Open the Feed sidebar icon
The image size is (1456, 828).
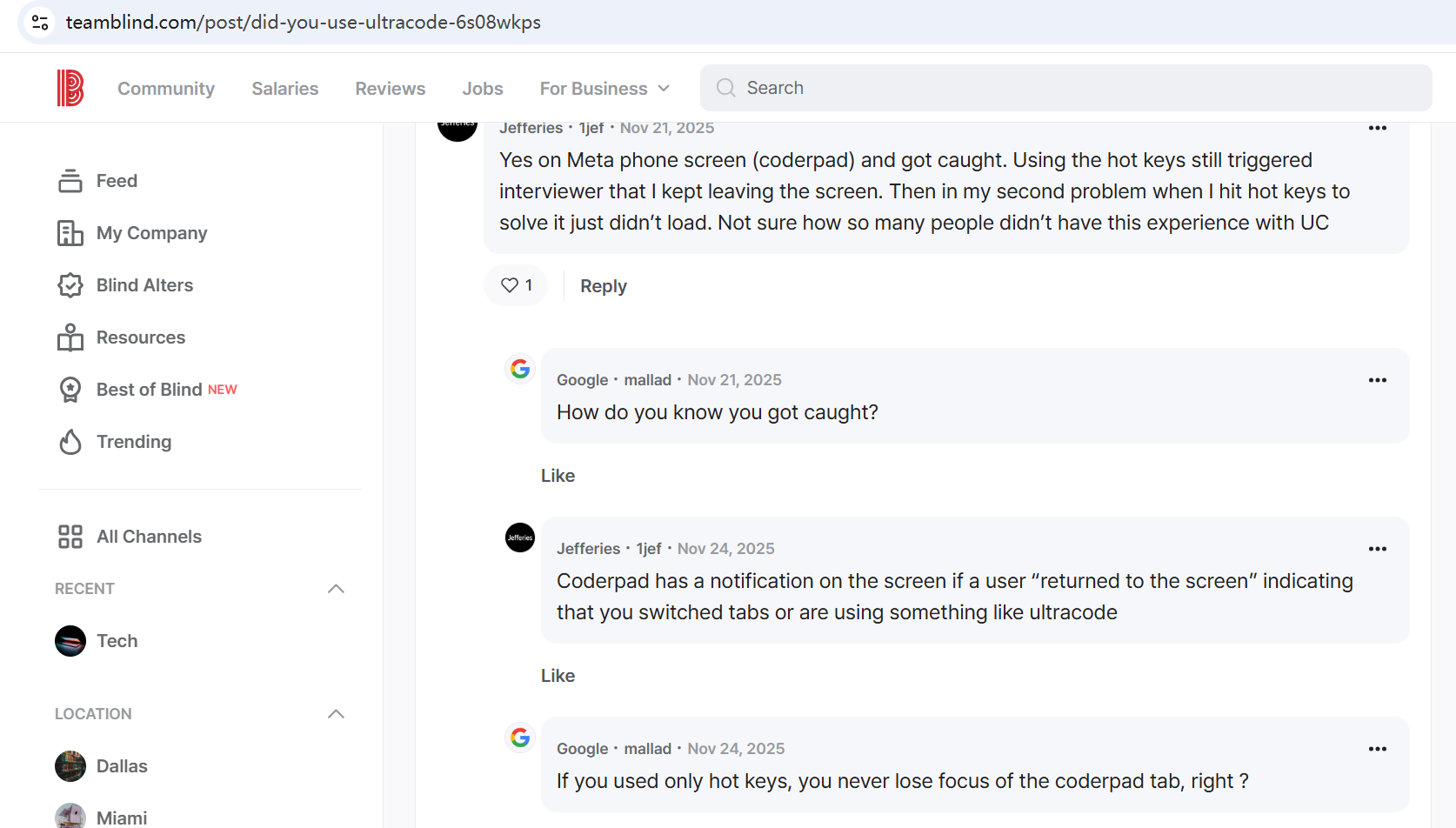click(x=70, y=181)
